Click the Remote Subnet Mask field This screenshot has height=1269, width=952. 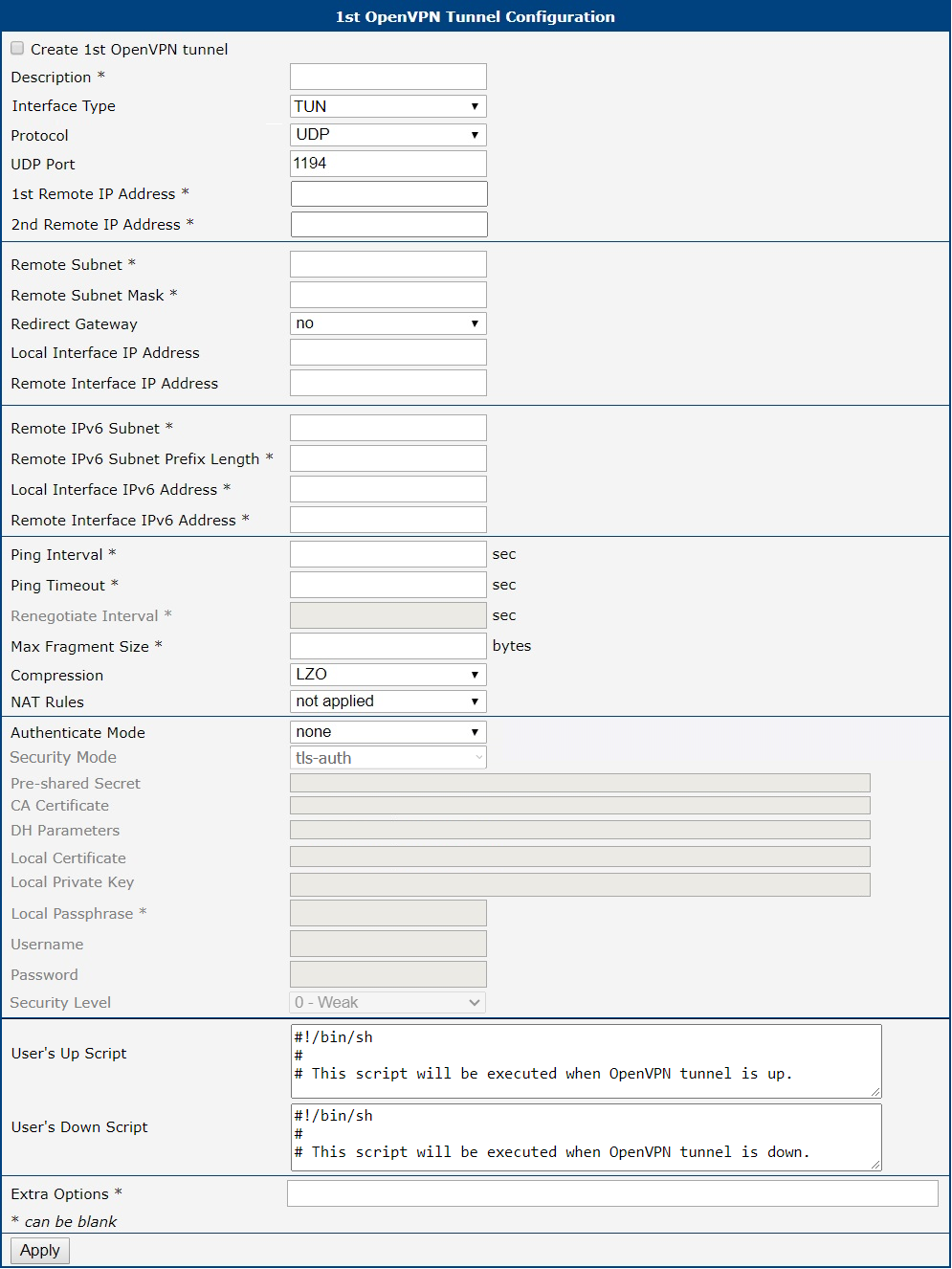[388, 295]
